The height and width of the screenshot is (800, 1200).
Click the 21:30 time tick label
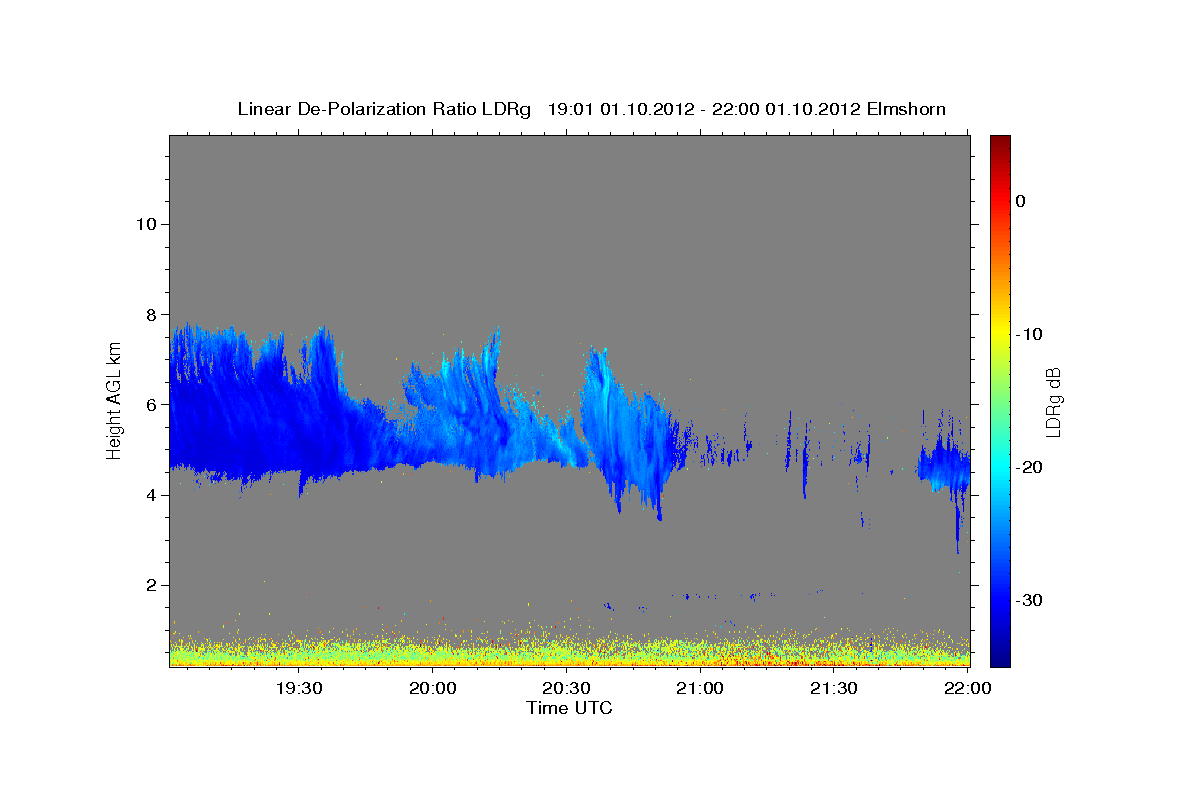pos(833,688)
